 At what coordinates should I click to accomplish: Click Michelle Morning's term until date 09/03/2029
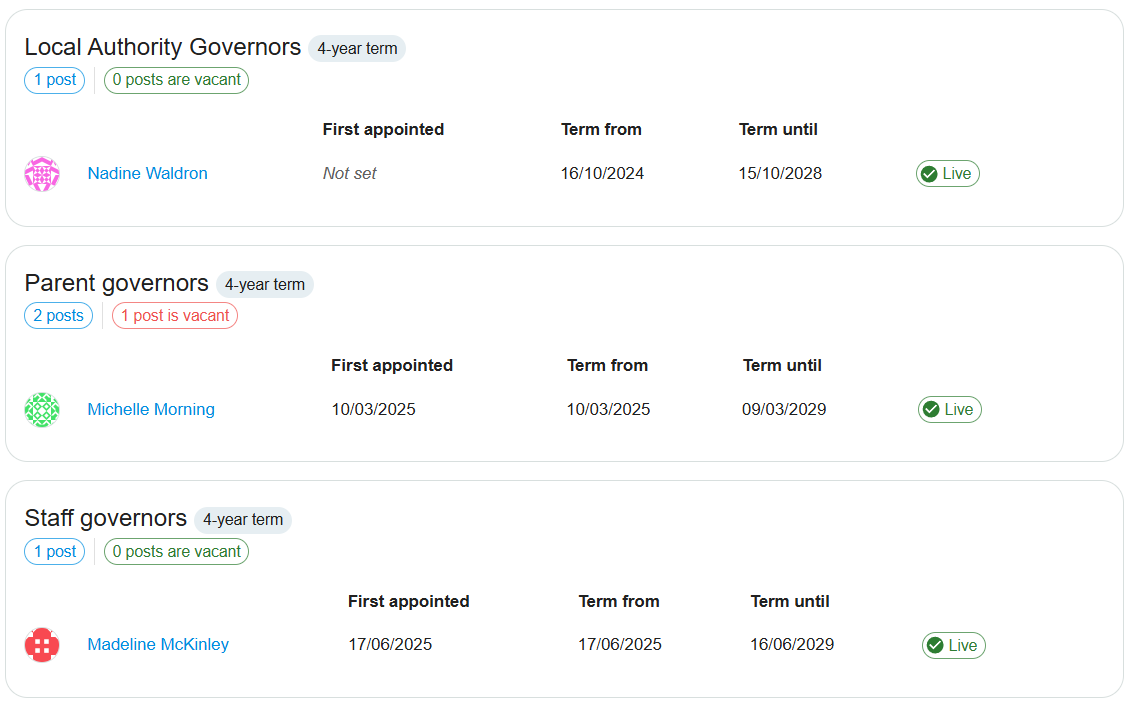[x=784, y=410]
